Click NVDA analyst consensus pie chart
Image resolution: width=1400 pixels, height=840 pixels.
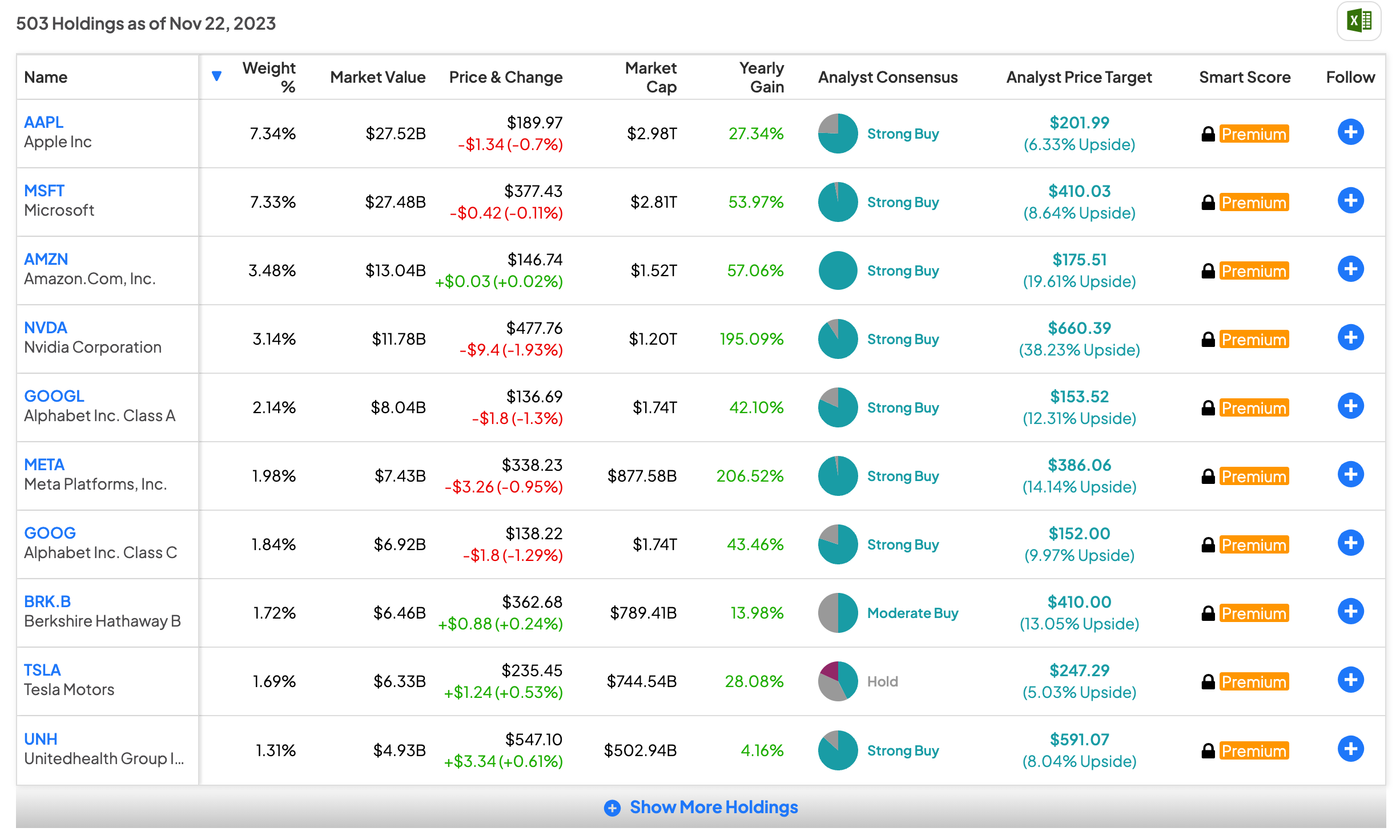(x=838, y=339)
